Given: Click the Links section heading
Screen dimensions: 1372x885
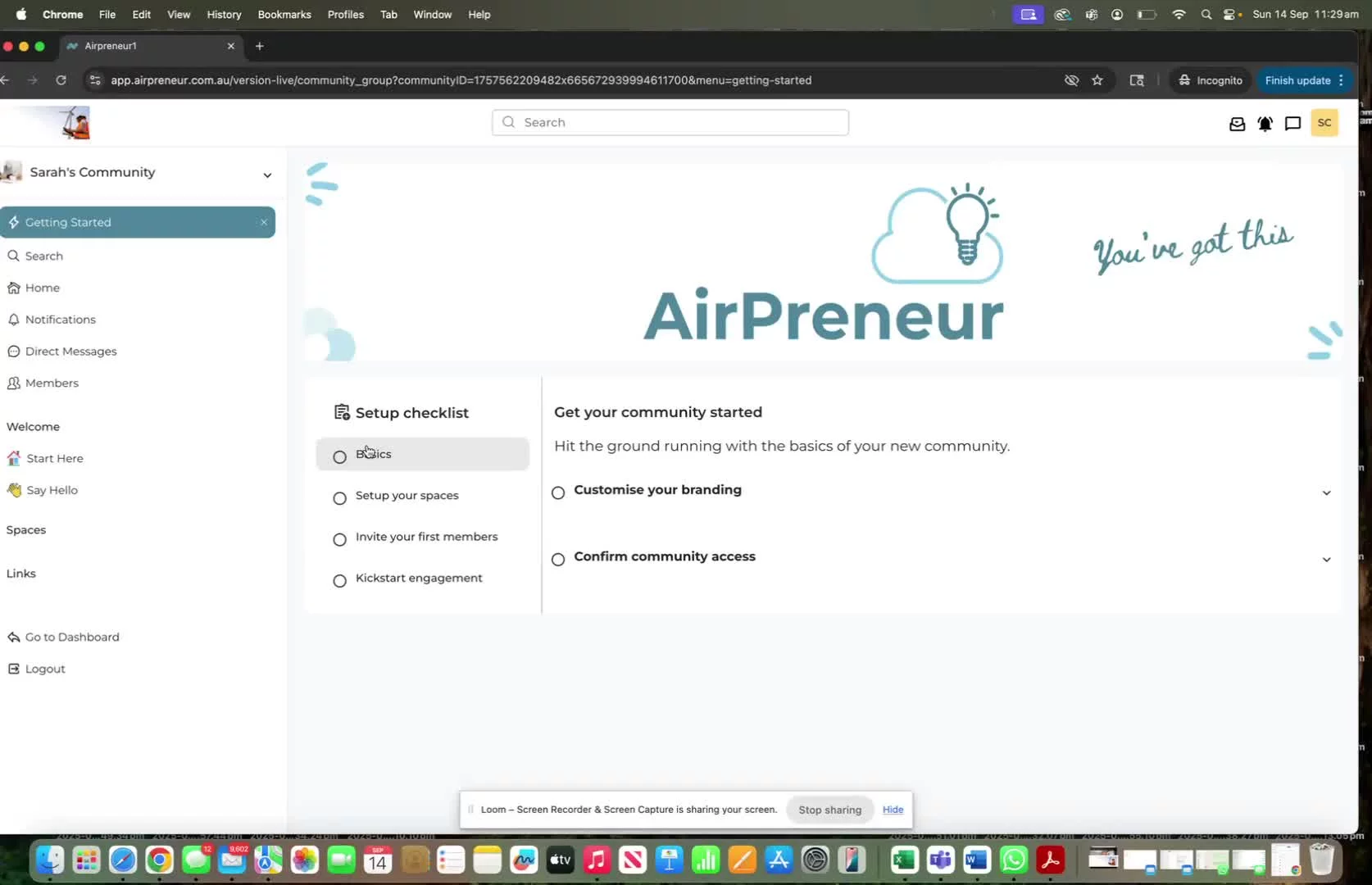Looking at the screenshot, I should tap(21, 574).
